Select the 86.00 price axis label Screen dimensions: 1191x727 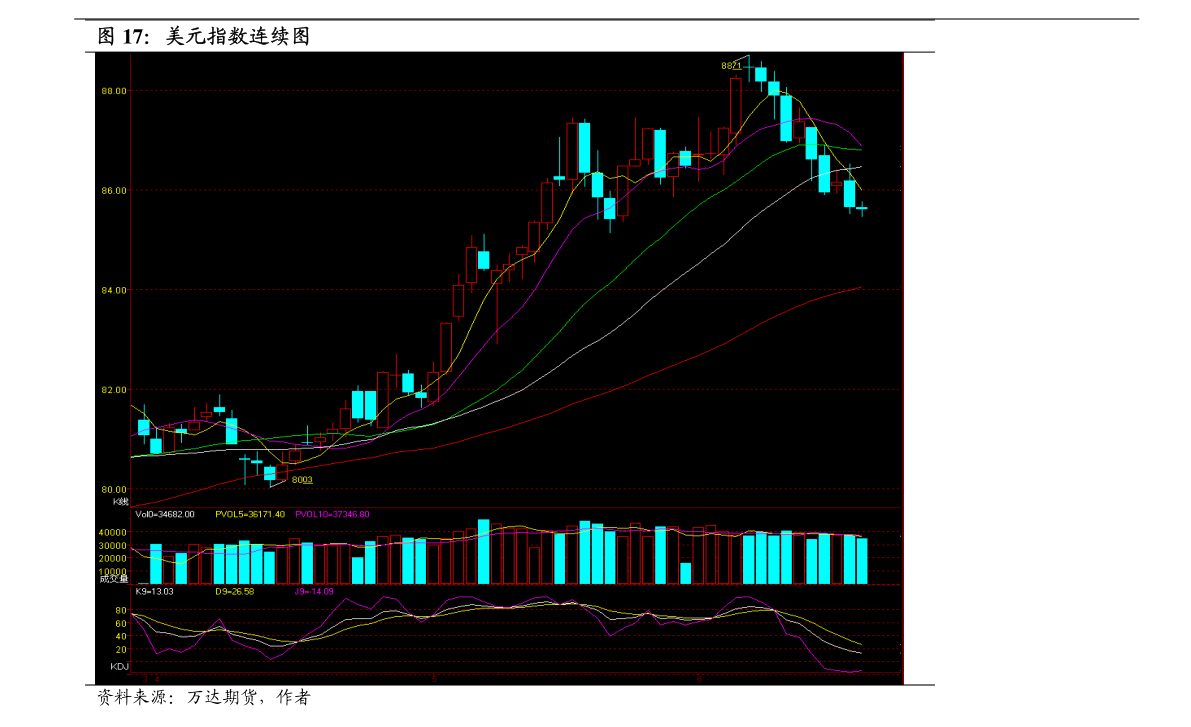click(x=114, y=191)
